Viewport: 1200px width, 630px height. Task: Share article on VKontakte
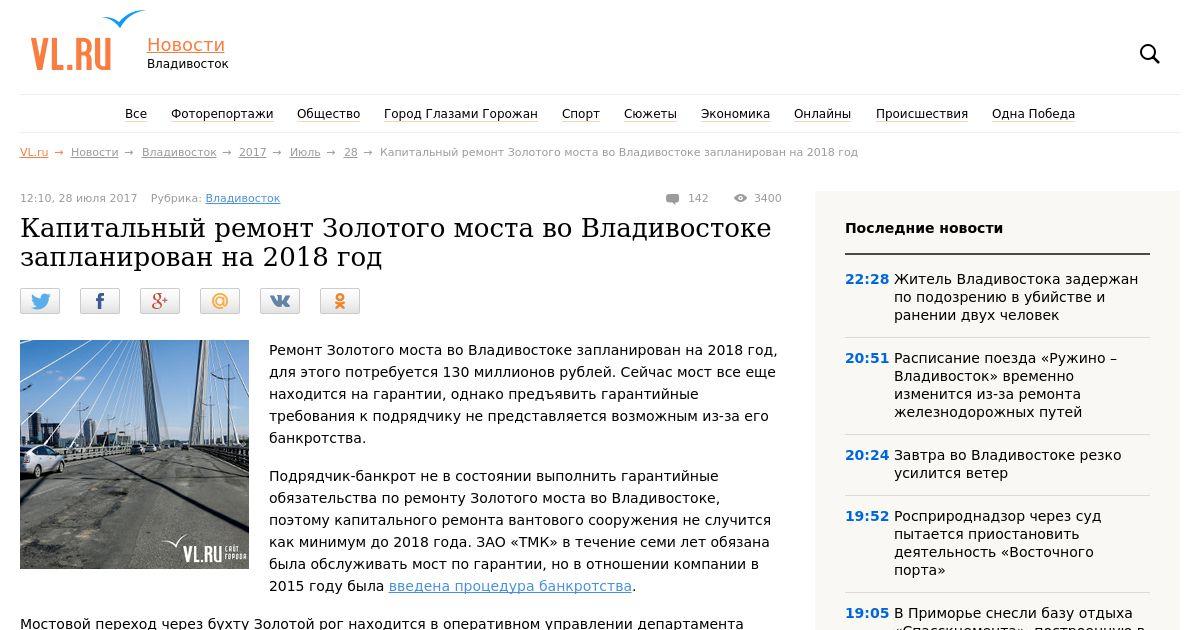(x=280, y=301)
